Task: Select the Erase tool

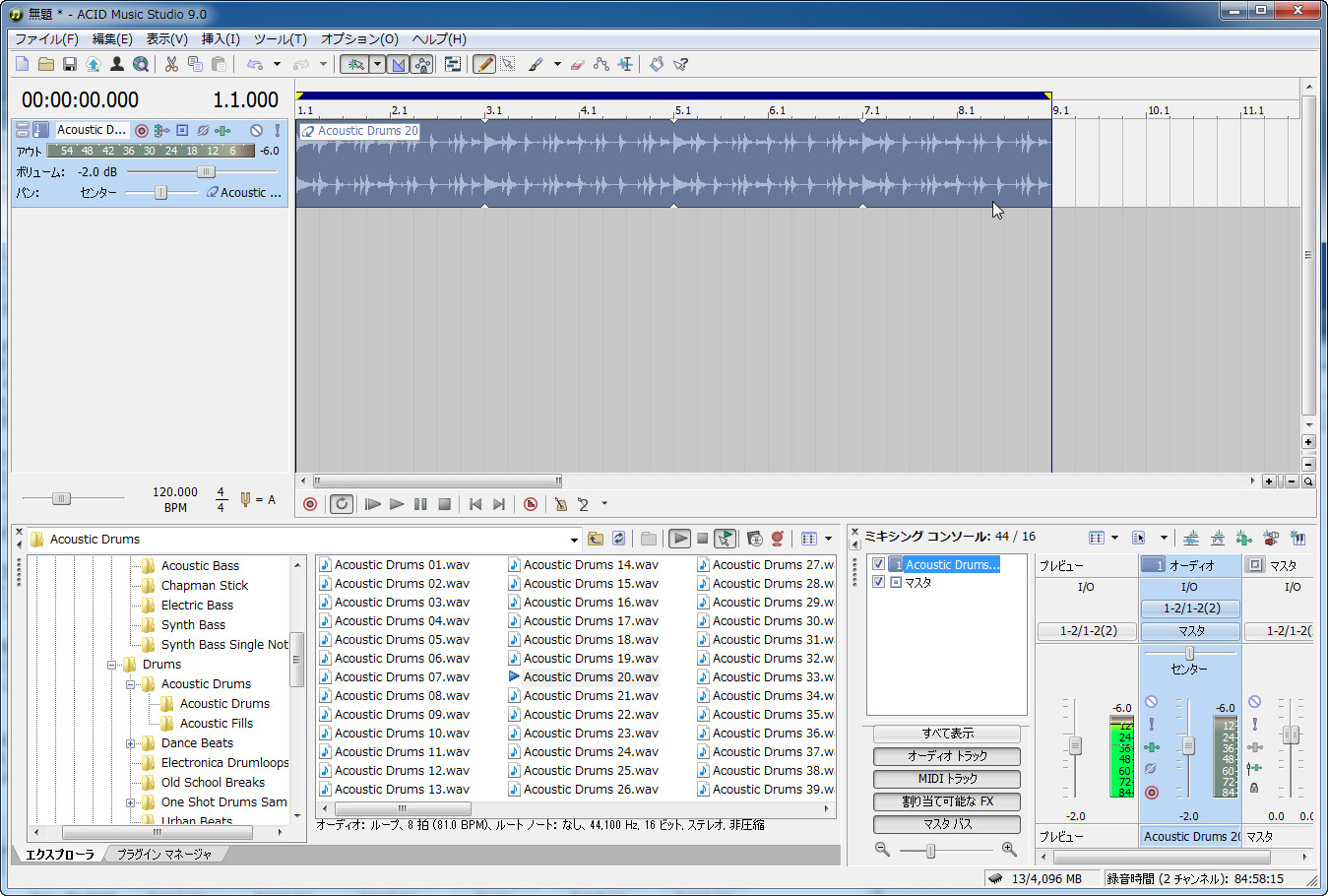Action: 578,64
